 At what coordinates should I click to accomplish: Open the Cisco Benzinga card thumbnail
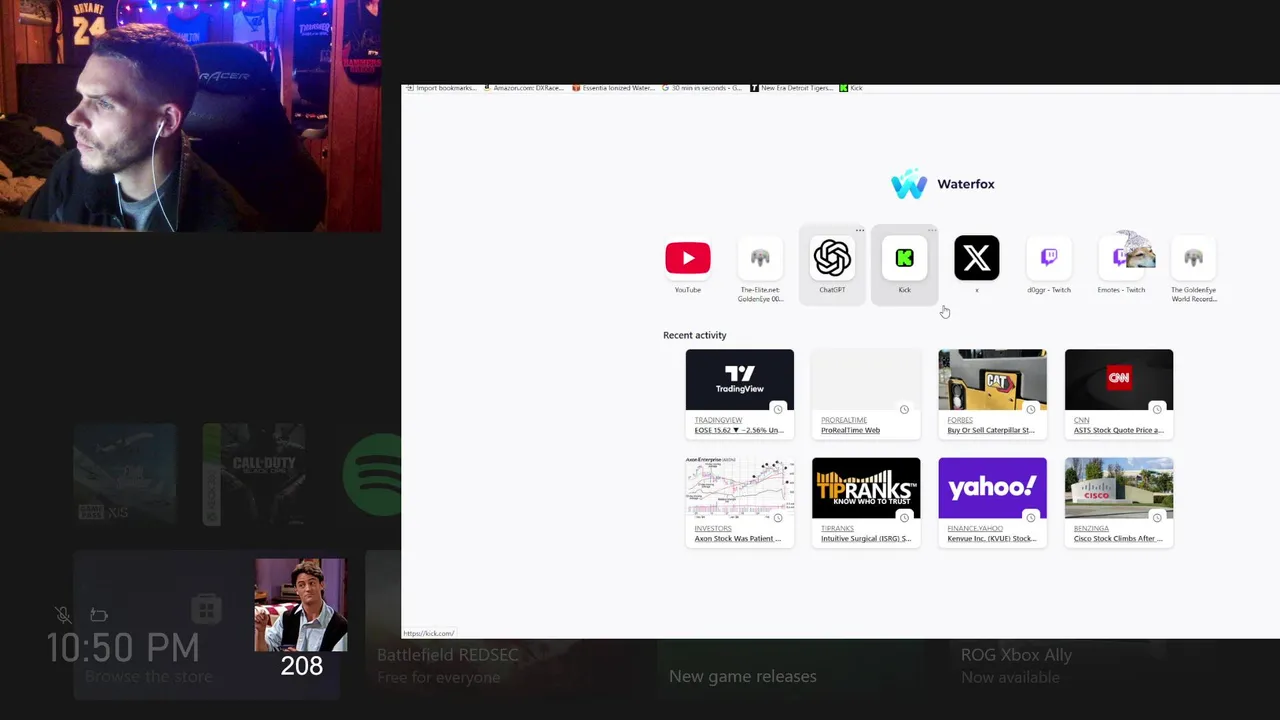1119,488
